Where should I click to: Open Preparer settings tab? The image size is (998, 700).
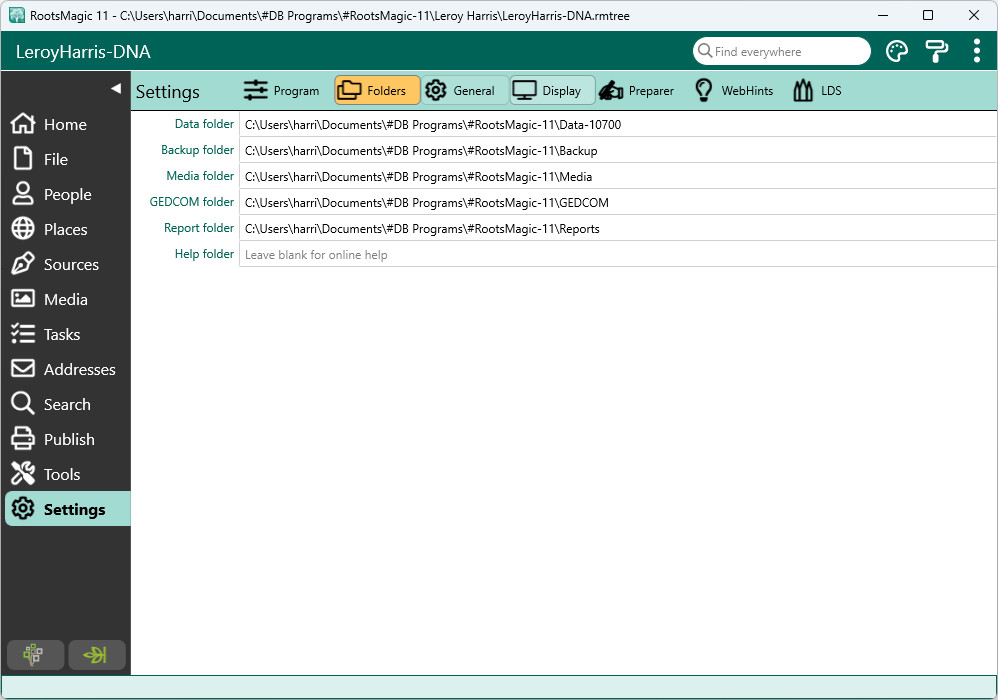point(636,91)
